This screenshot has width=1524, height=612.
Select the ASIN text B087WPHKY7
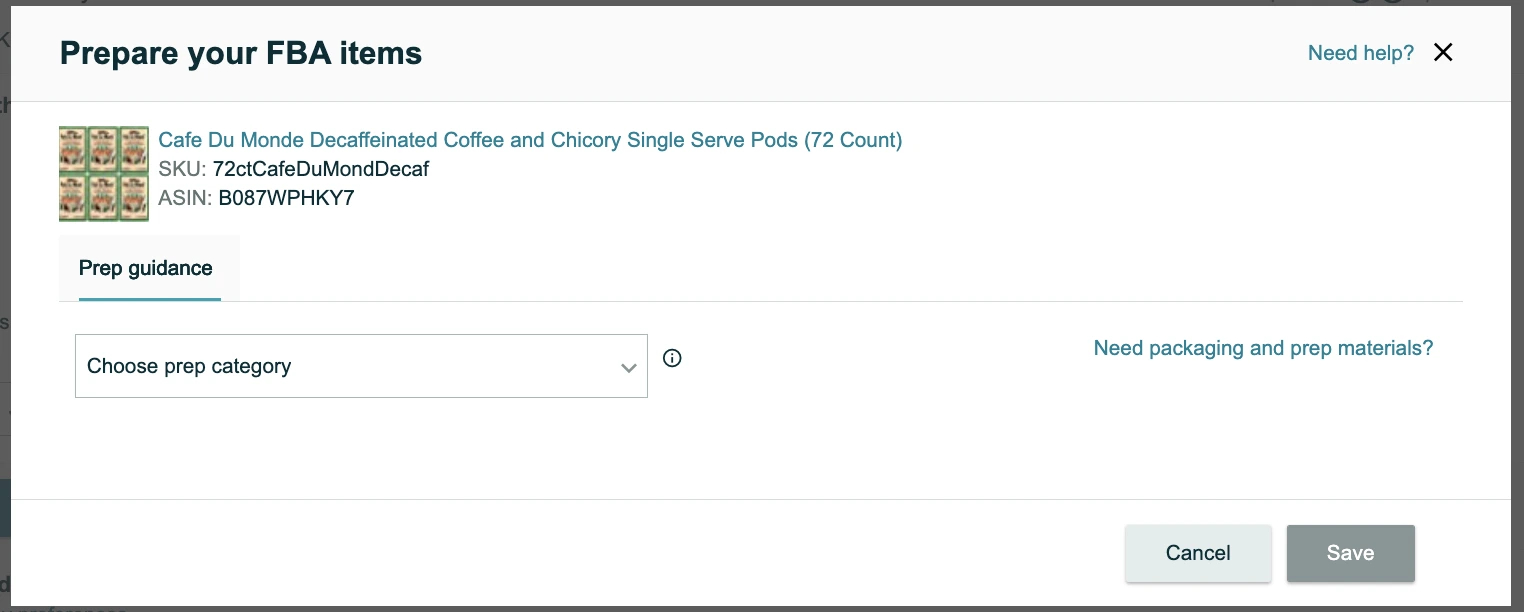point(287,197)
